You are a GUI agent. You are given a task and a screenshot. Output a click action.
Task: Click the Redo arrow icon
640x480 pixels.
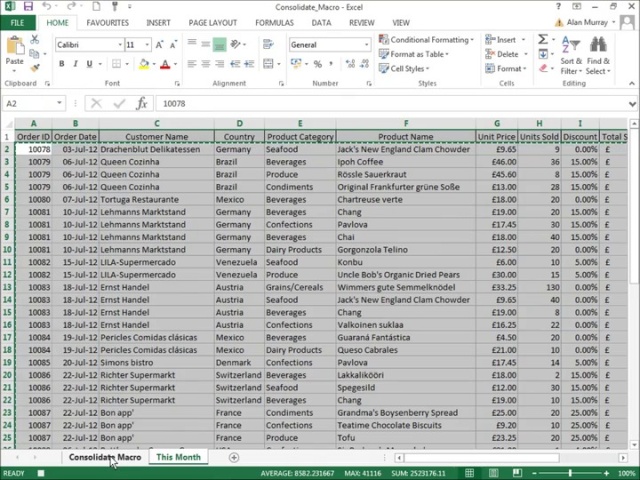(x=71, y=7)
